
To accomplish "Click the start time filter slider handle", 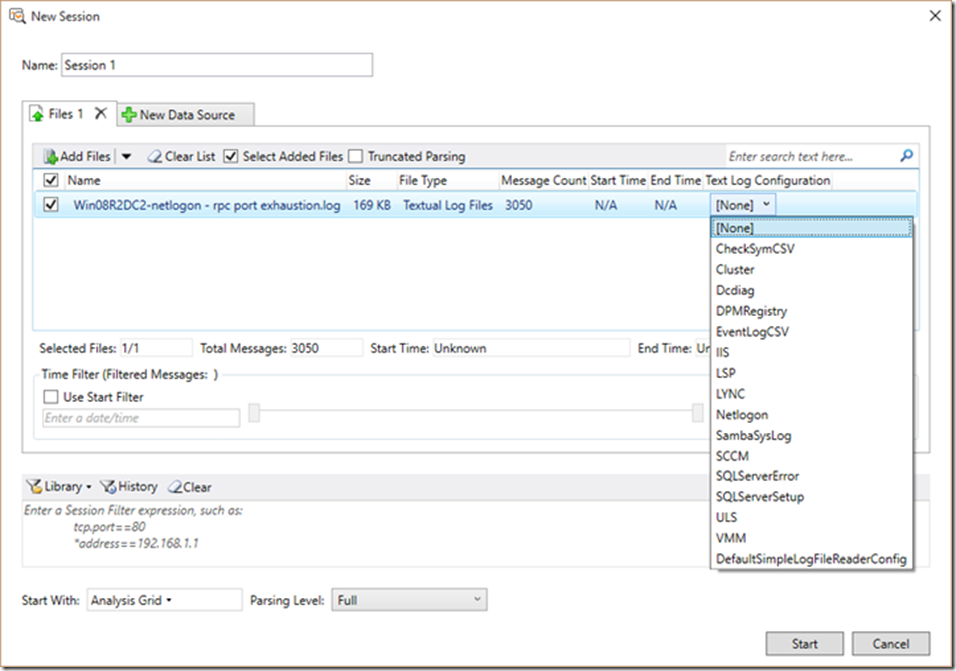I will [x=254, y=413].
